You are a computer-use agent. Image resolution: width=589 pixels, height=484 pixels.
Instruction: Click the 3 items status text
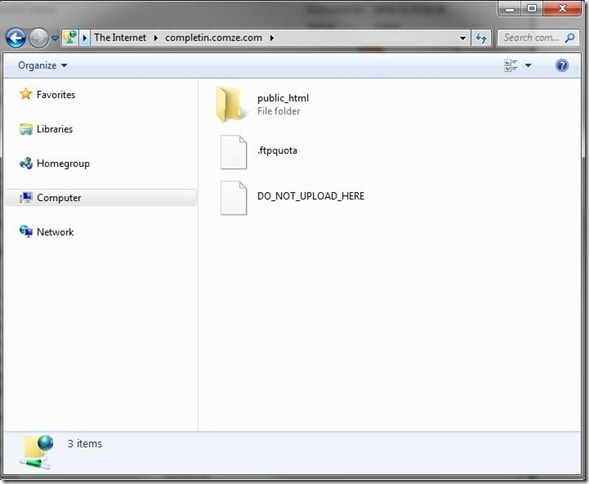click(x=85, y=443)
